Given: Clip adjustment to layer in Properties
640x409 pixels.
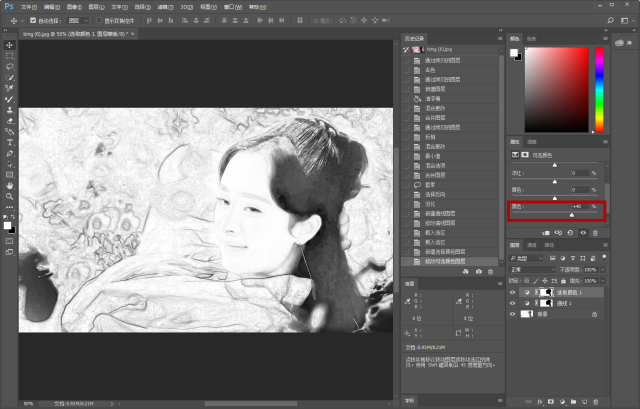Looking at the screenshot, I should [546, 233].
